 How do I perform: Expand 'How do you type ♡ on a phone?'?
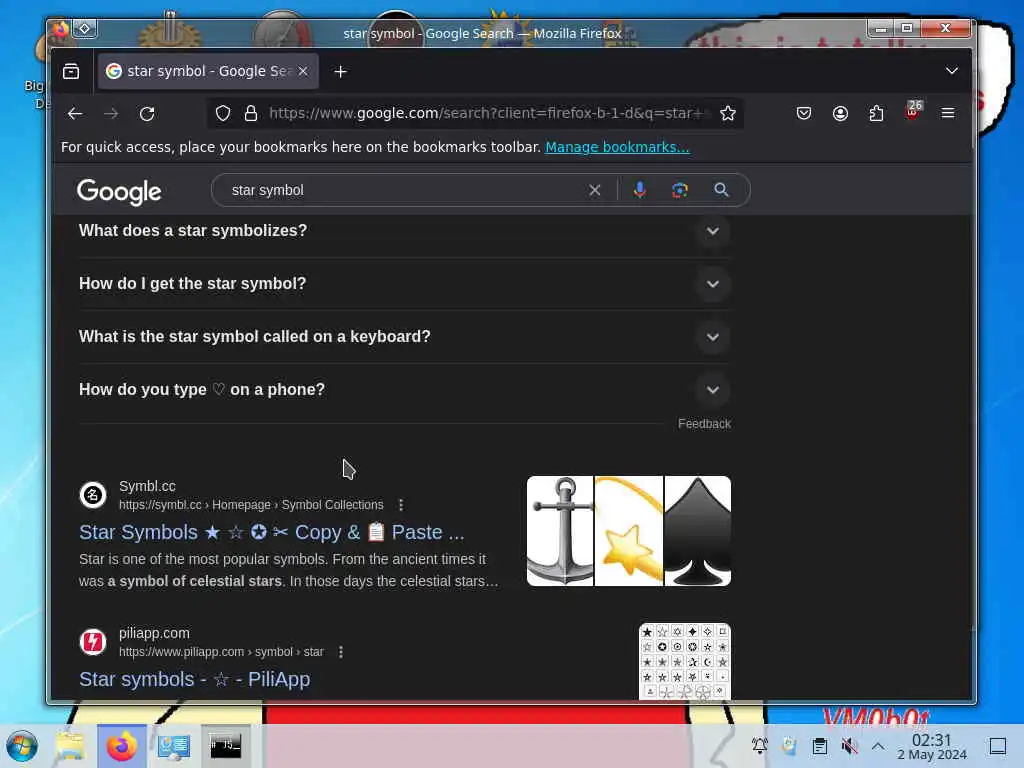(404, 390)
